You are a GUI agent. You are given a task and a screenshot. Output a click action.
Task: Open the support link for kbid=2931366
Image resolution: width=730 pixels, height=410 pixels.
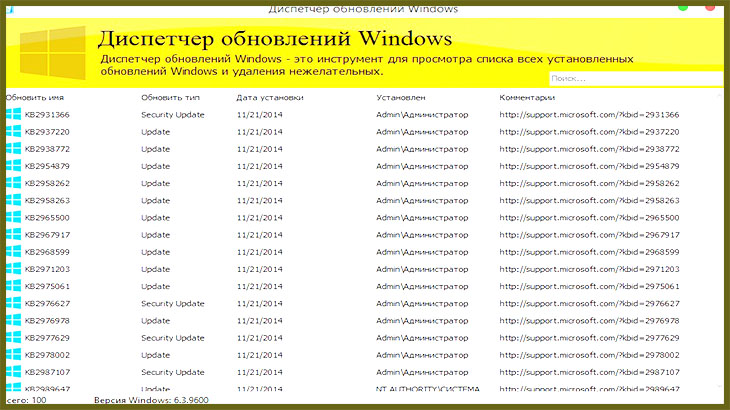click(589, 114)
